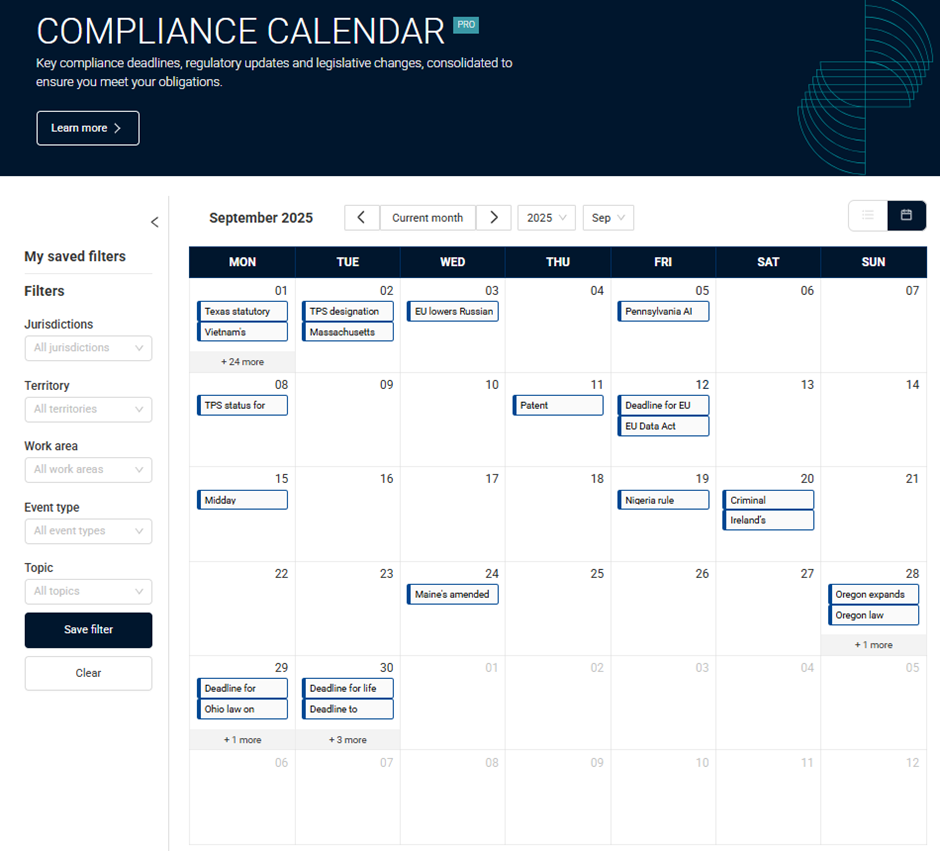This screenshot has width=940, height=851.
Task: Expand the All territories dropdown
Action: click(88, 409)
